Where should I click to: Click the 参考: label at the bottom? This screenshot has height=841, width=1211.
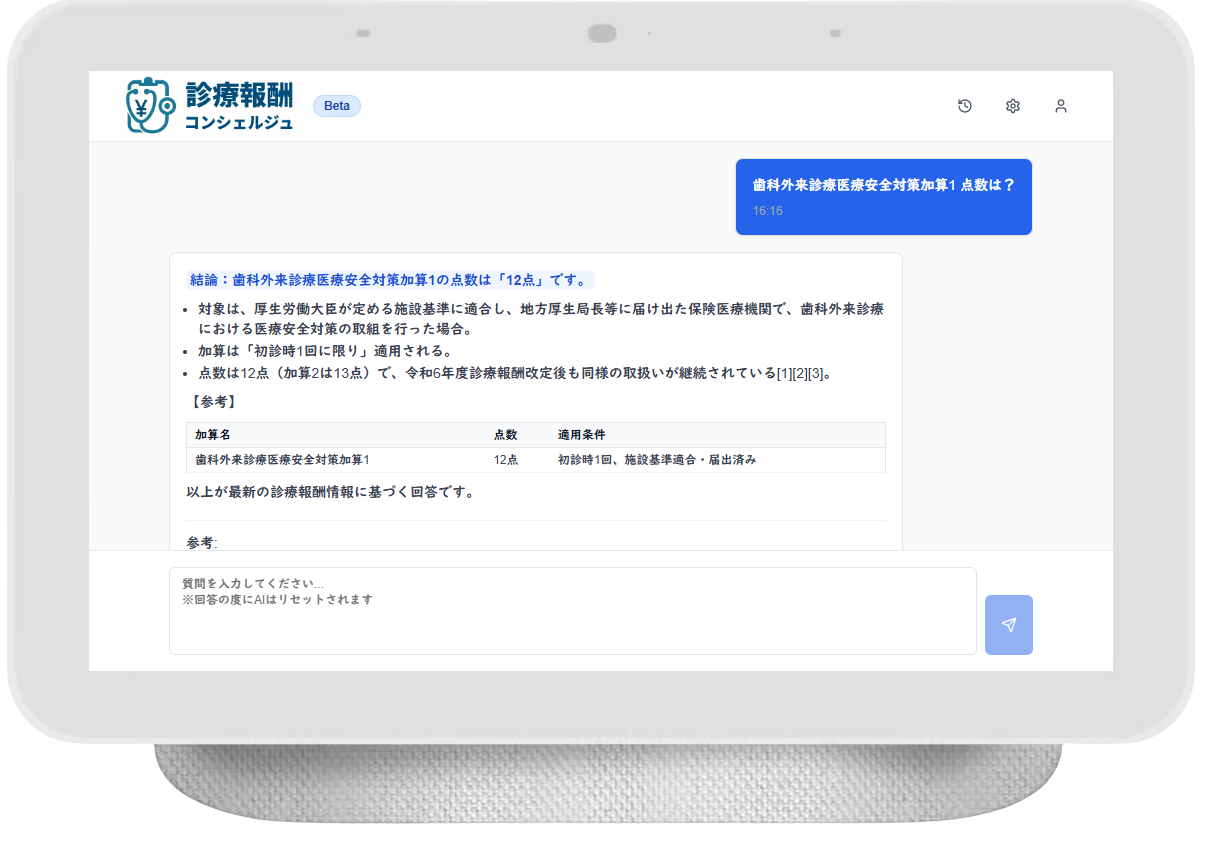(202, 542)
